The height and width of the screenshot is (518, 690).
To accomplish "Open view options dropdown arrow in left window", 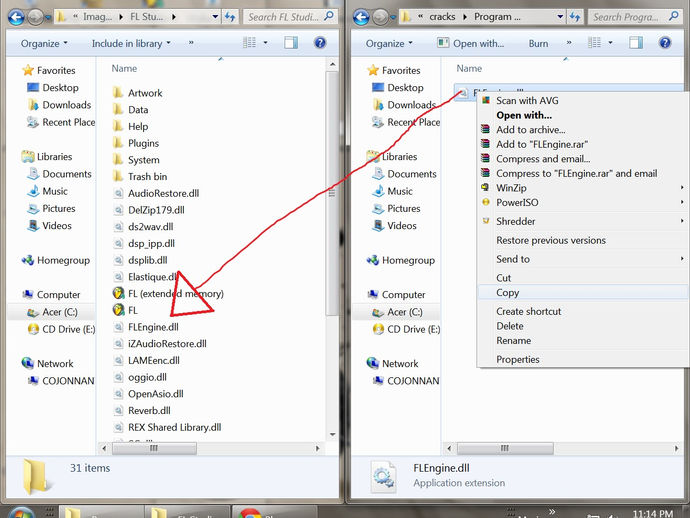I will pos(265,43).
